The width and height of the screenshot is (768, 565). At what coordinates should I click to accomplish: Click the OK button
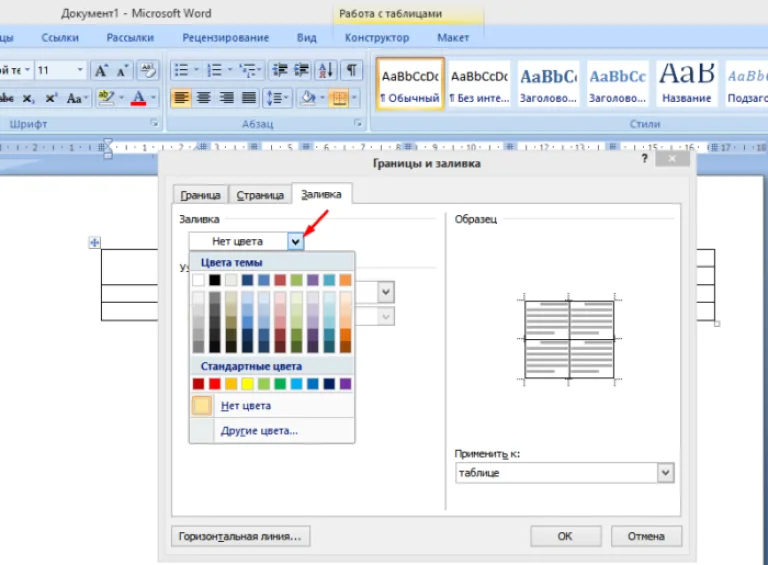[x=565, y=536]
